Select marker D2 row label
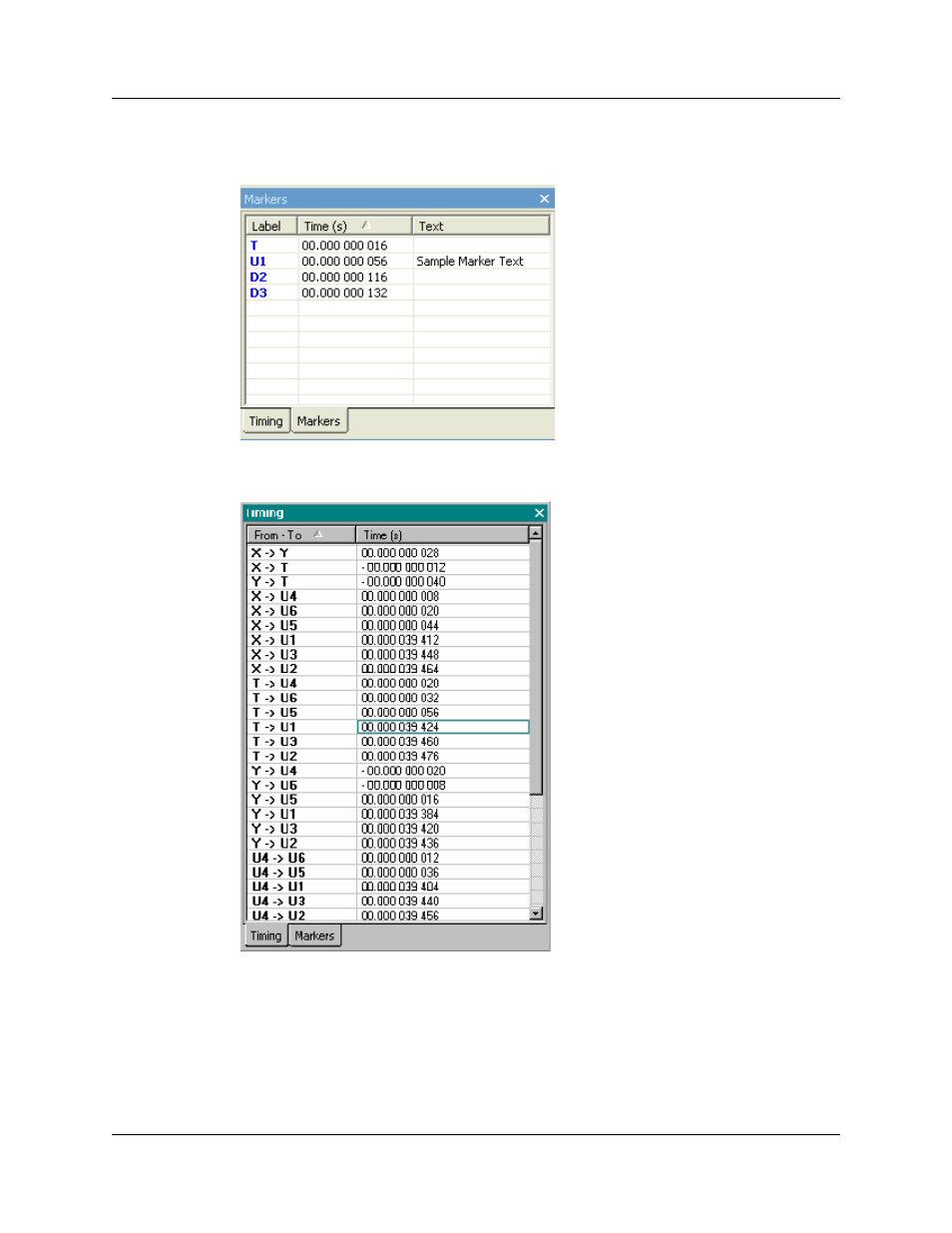 258,278
